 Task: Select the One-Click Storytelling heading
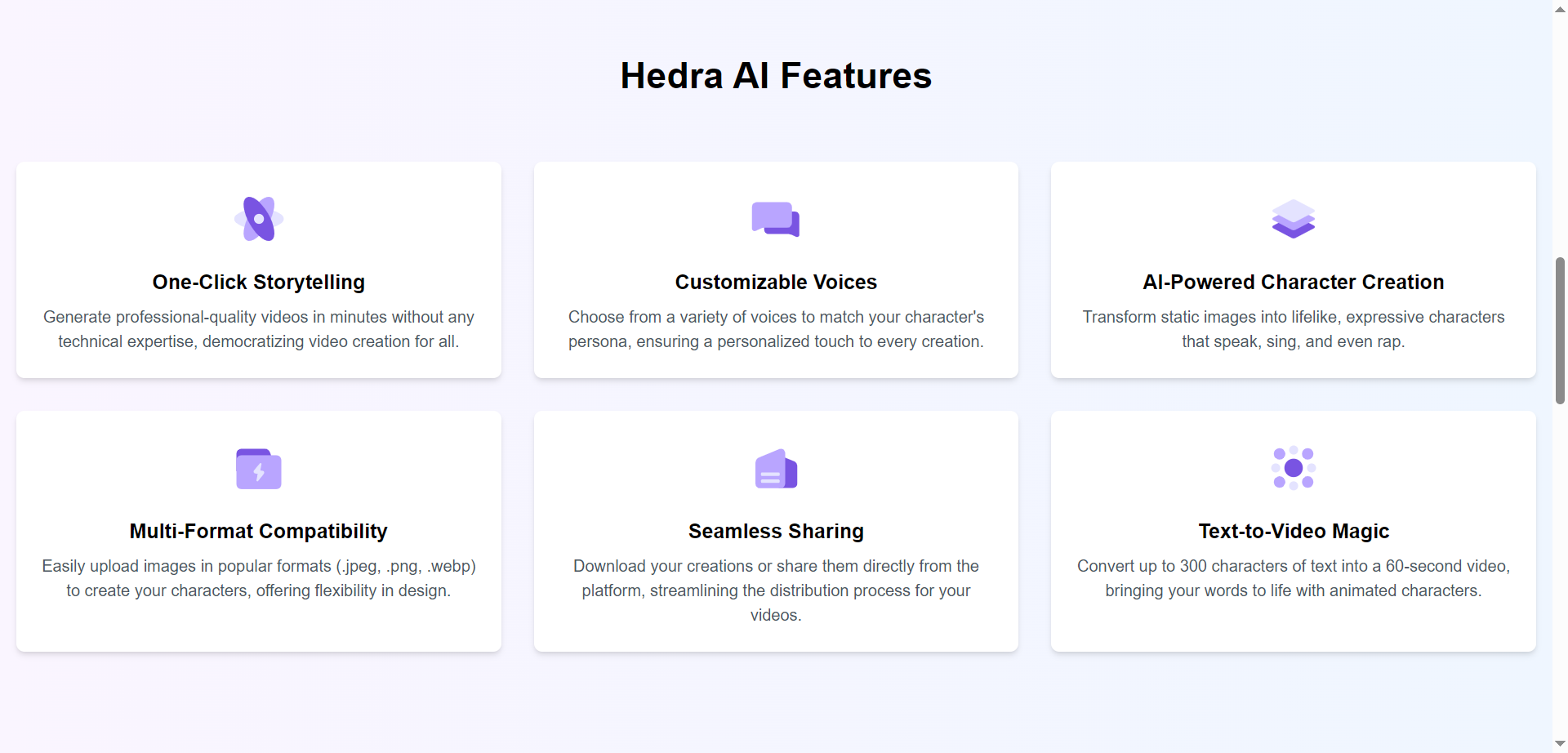coord(259,282)
